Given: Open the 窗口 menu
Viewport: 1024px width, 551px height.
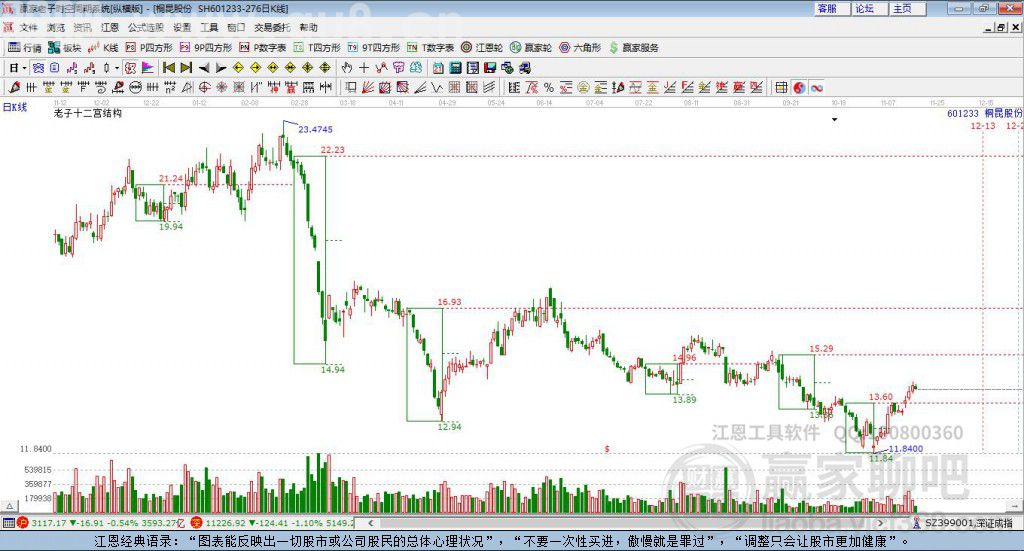Looking at the screenshot, I should (236, 27).
